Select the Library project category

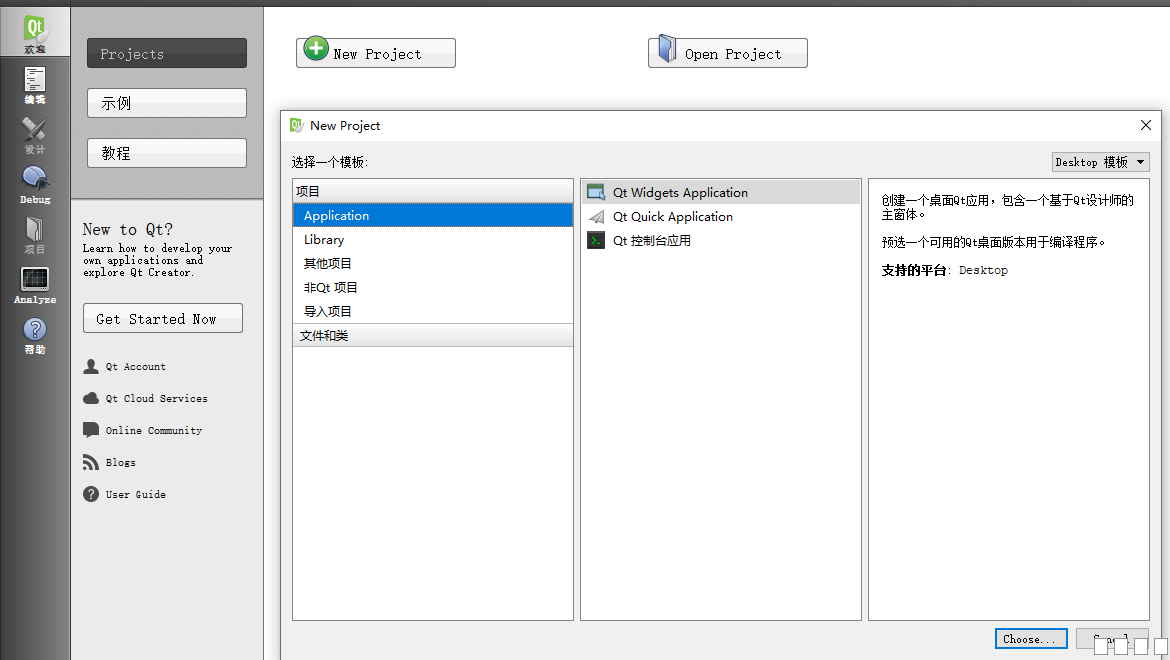324,240
